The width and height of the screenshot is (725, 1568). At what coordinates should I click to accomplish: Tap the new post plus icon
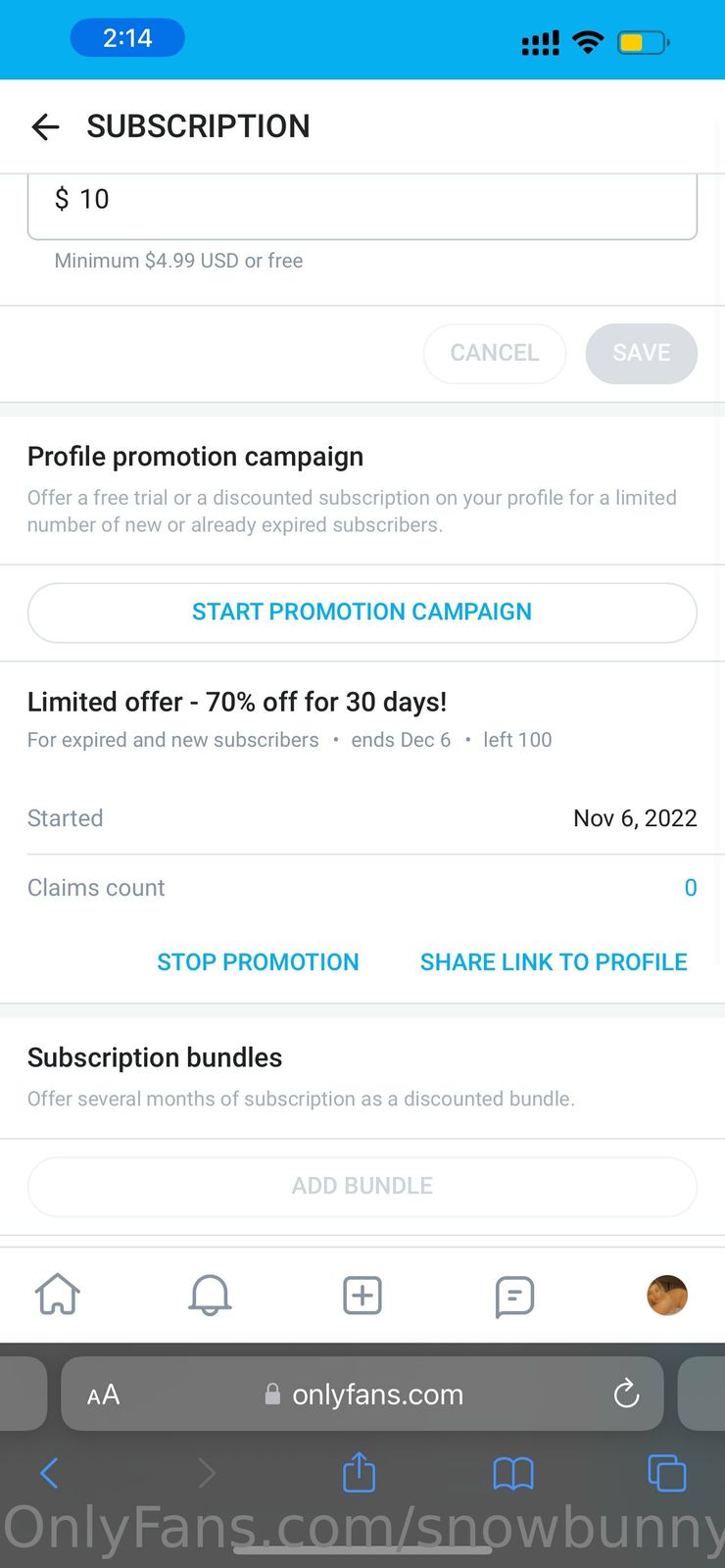coord(362,1295)
